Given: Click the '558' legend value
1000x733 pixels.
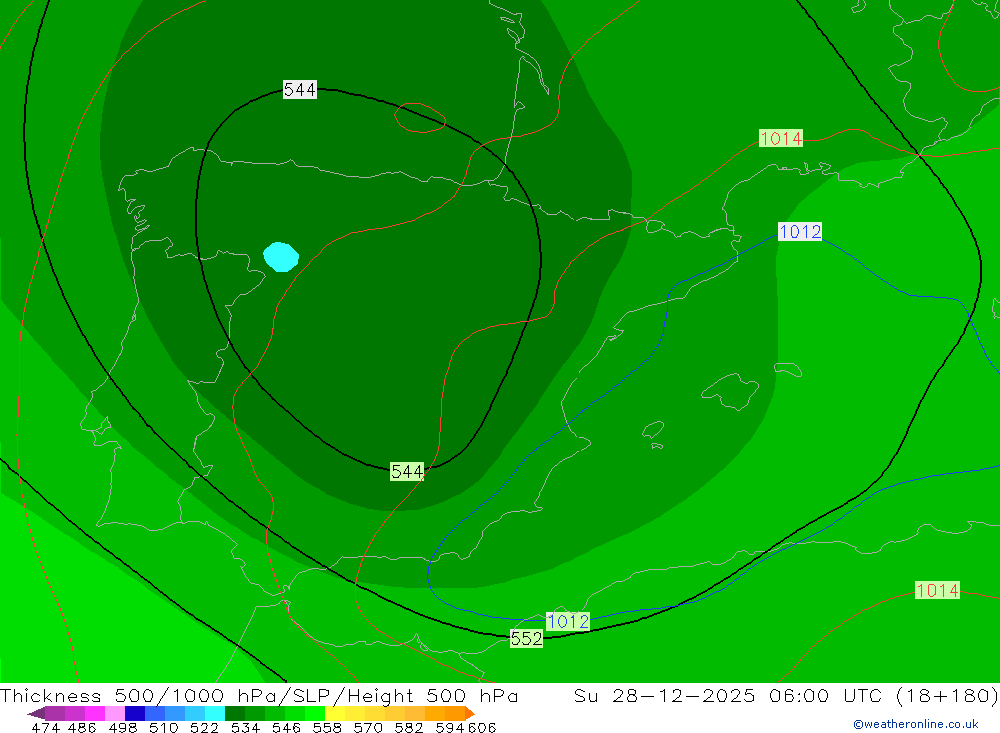Looking at the screenshot, I should pyautogui.click(x=327, y=727).
